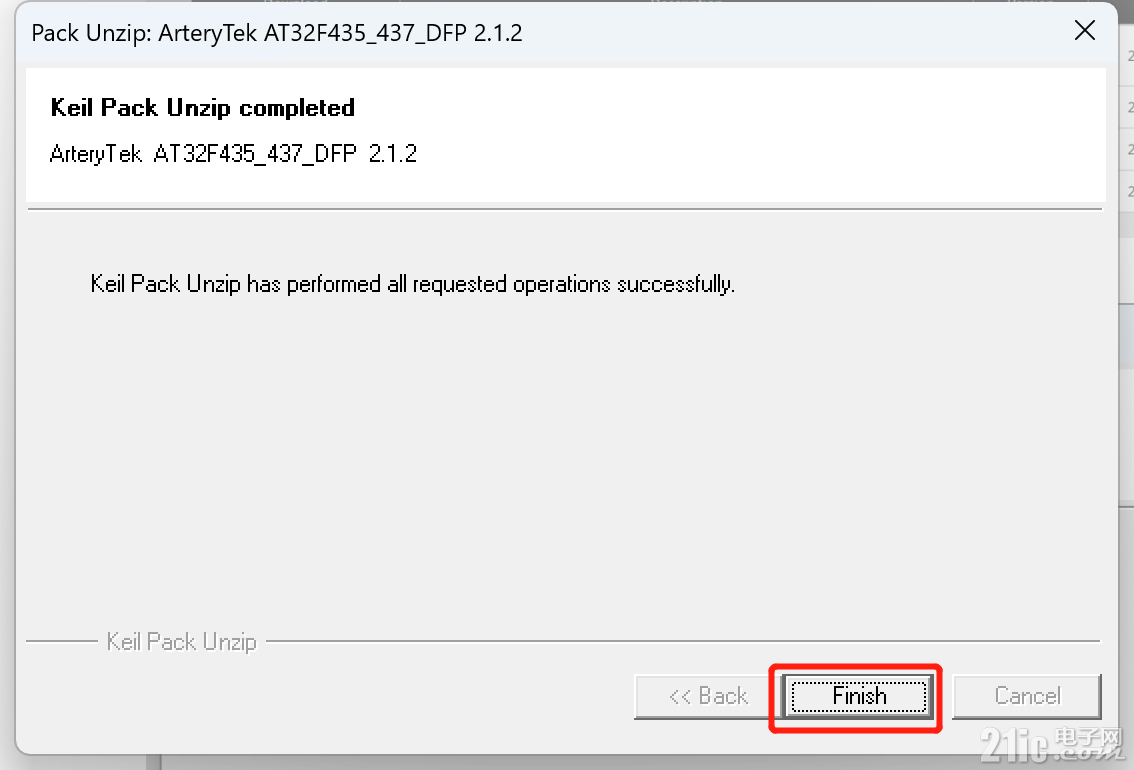
Task: Click the version number 2.1.2 in the title
Action: point(498,33)
